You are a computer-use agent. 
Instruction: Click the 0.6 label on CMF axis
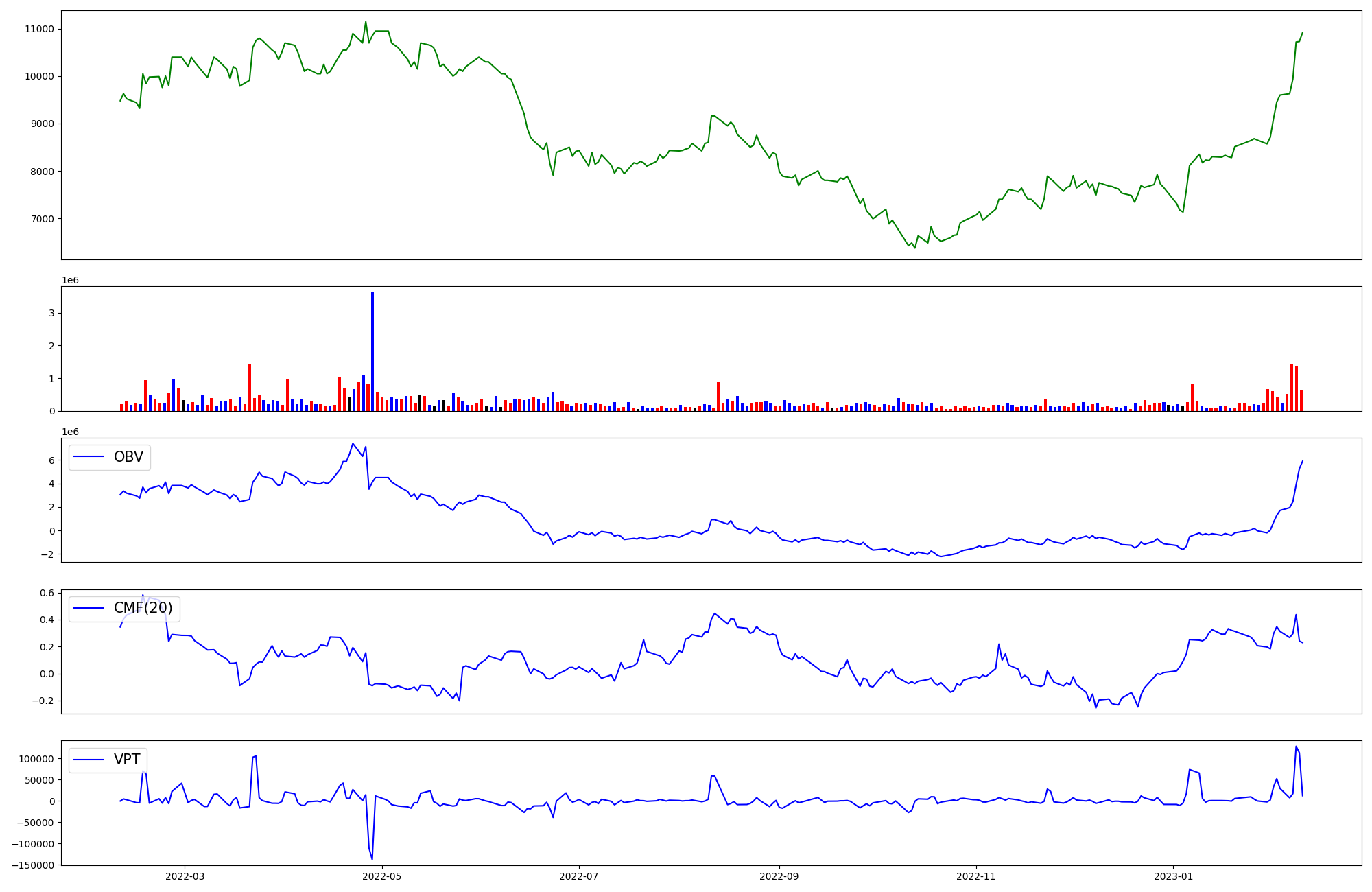coord(47,593)
